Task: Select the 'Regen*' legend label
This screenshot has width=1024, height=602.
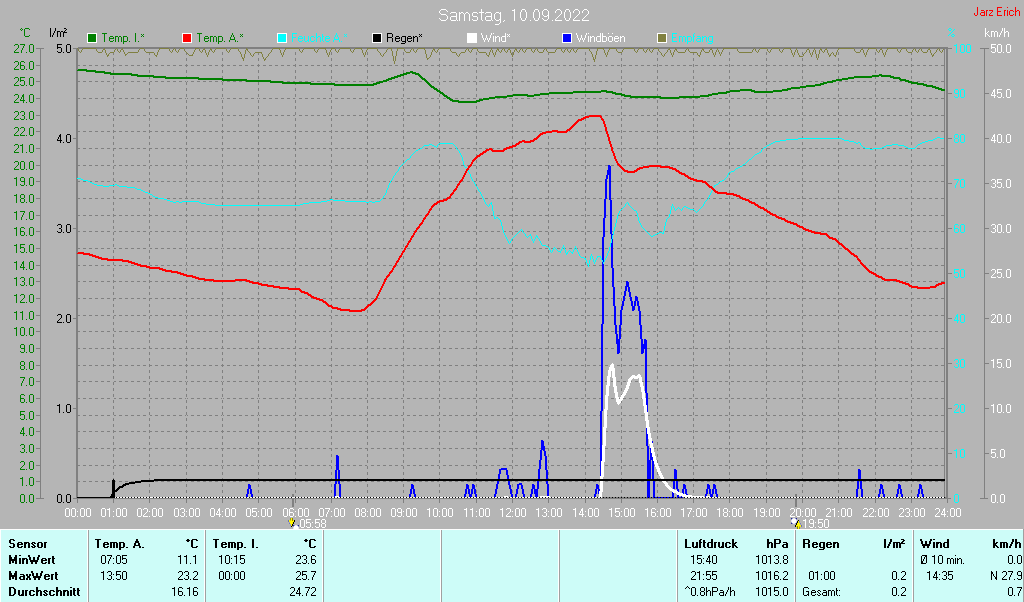Action: coord(404,39)
